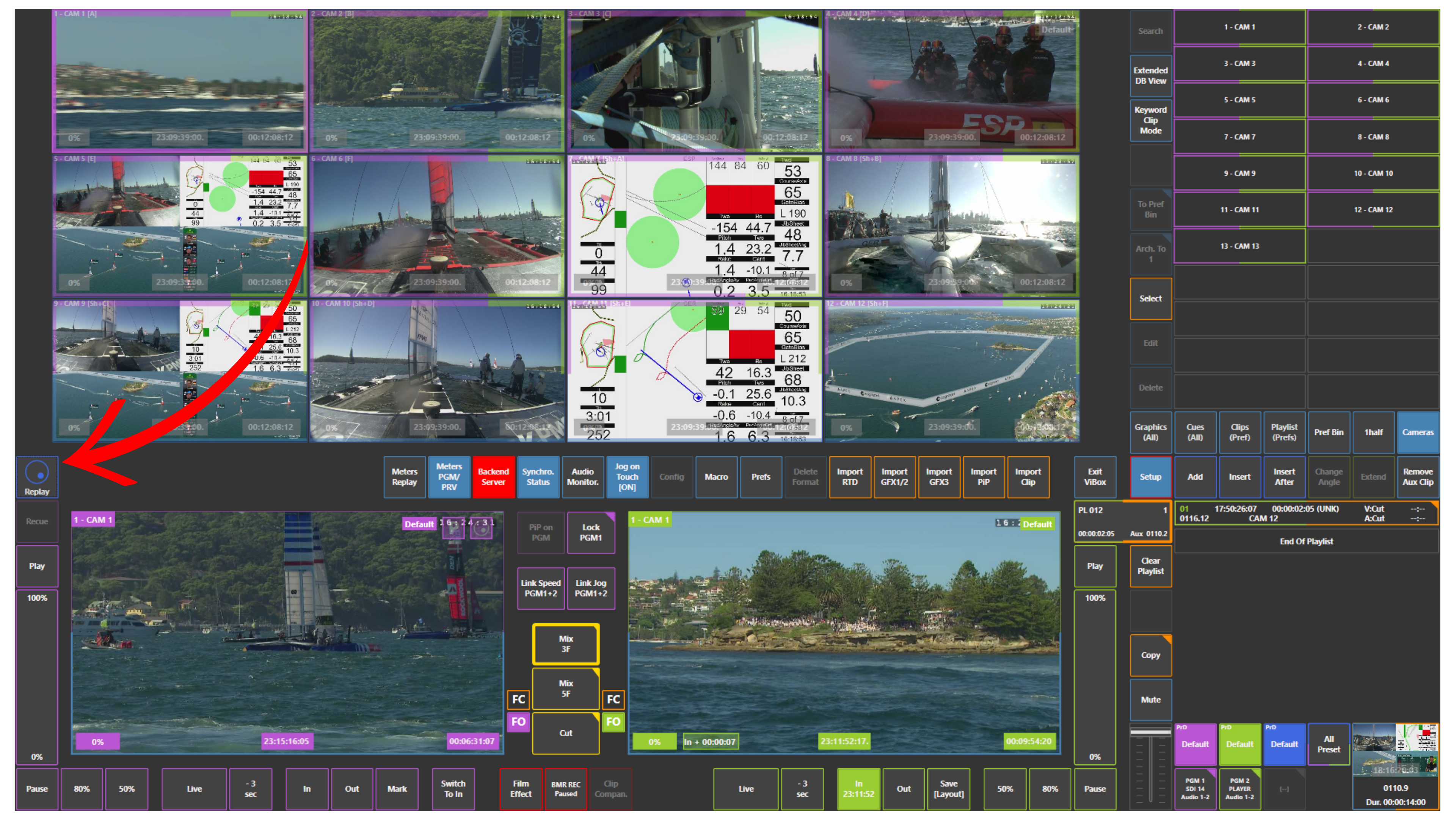This screenshot has height=819, width=1456.
Task: Click red Backend Server button
Action: click(493, 477)
